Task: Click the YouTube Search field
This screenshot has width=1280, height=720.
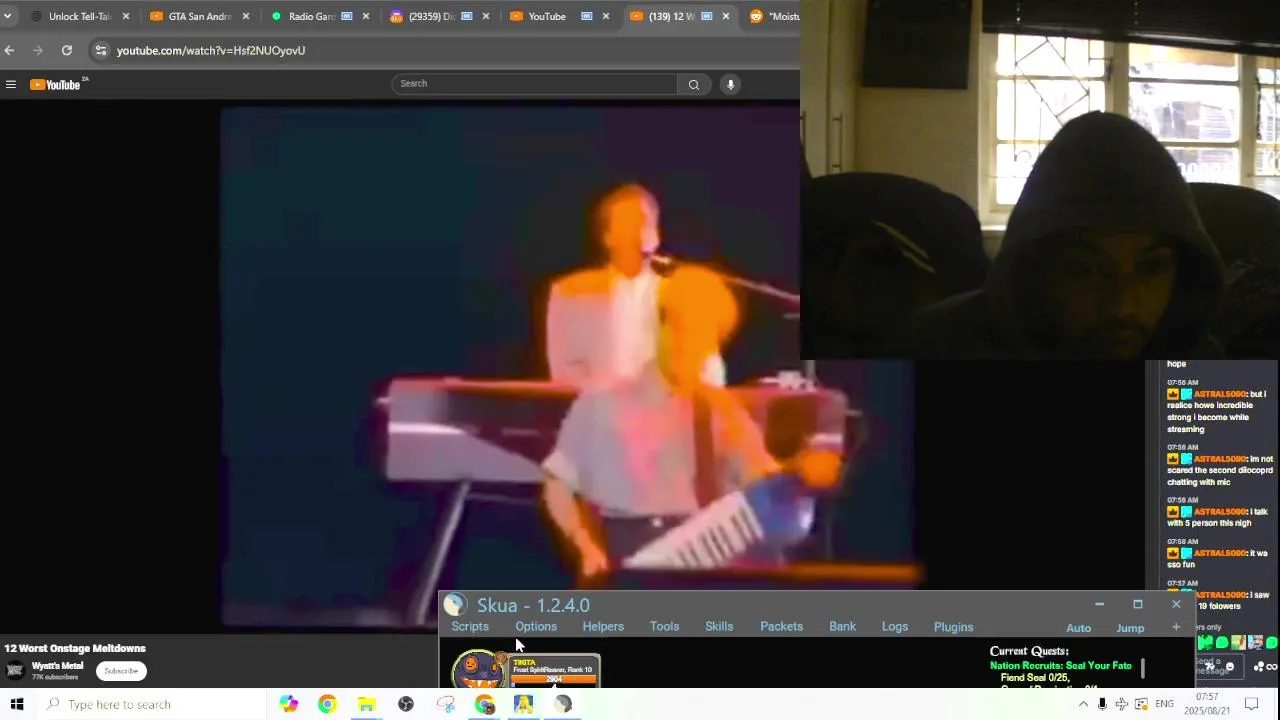Action: pos(535,84)
